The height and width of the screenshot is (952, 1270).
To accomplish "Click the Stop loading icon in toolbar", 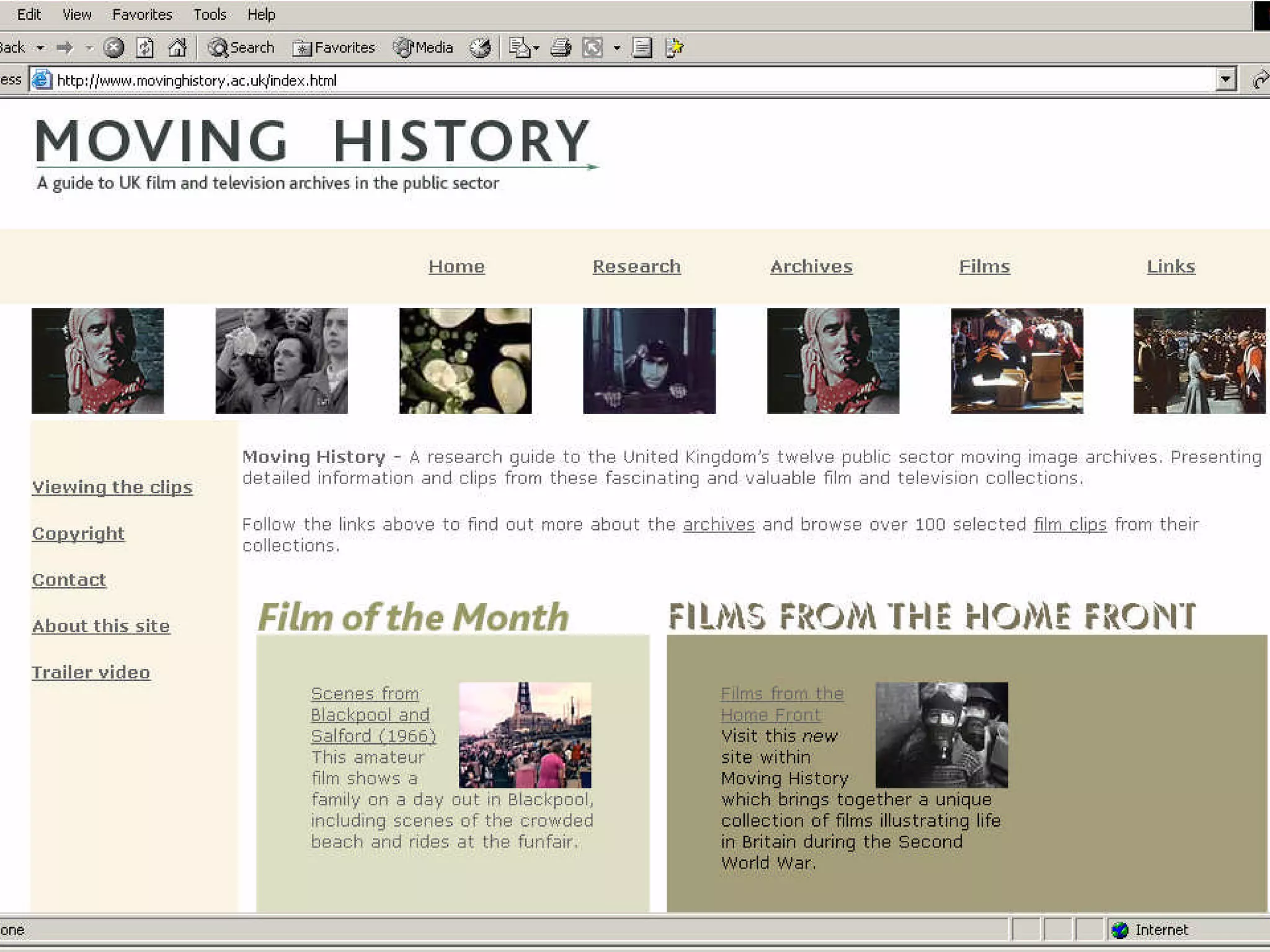I will point(113,48).
